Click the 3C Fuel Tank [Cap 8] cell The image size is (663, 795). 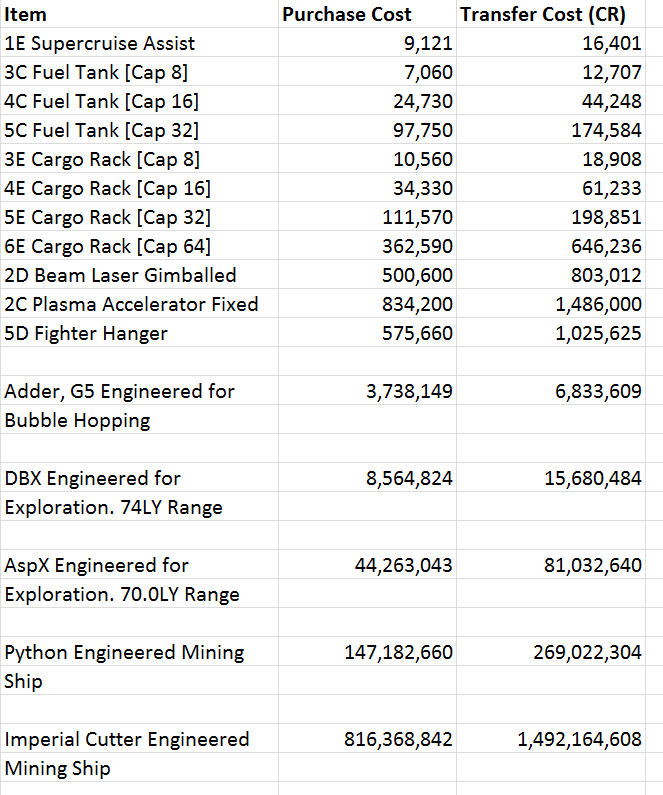[x=139, y=71]
